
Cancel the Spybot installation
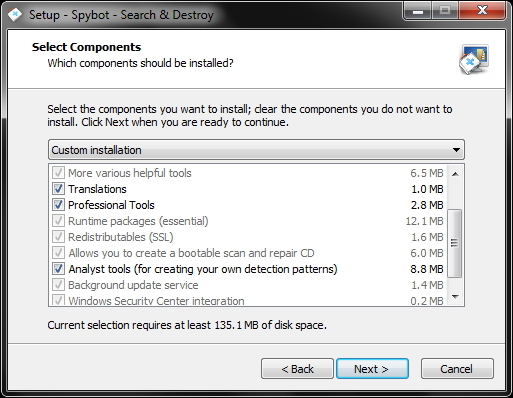[457, 369]
